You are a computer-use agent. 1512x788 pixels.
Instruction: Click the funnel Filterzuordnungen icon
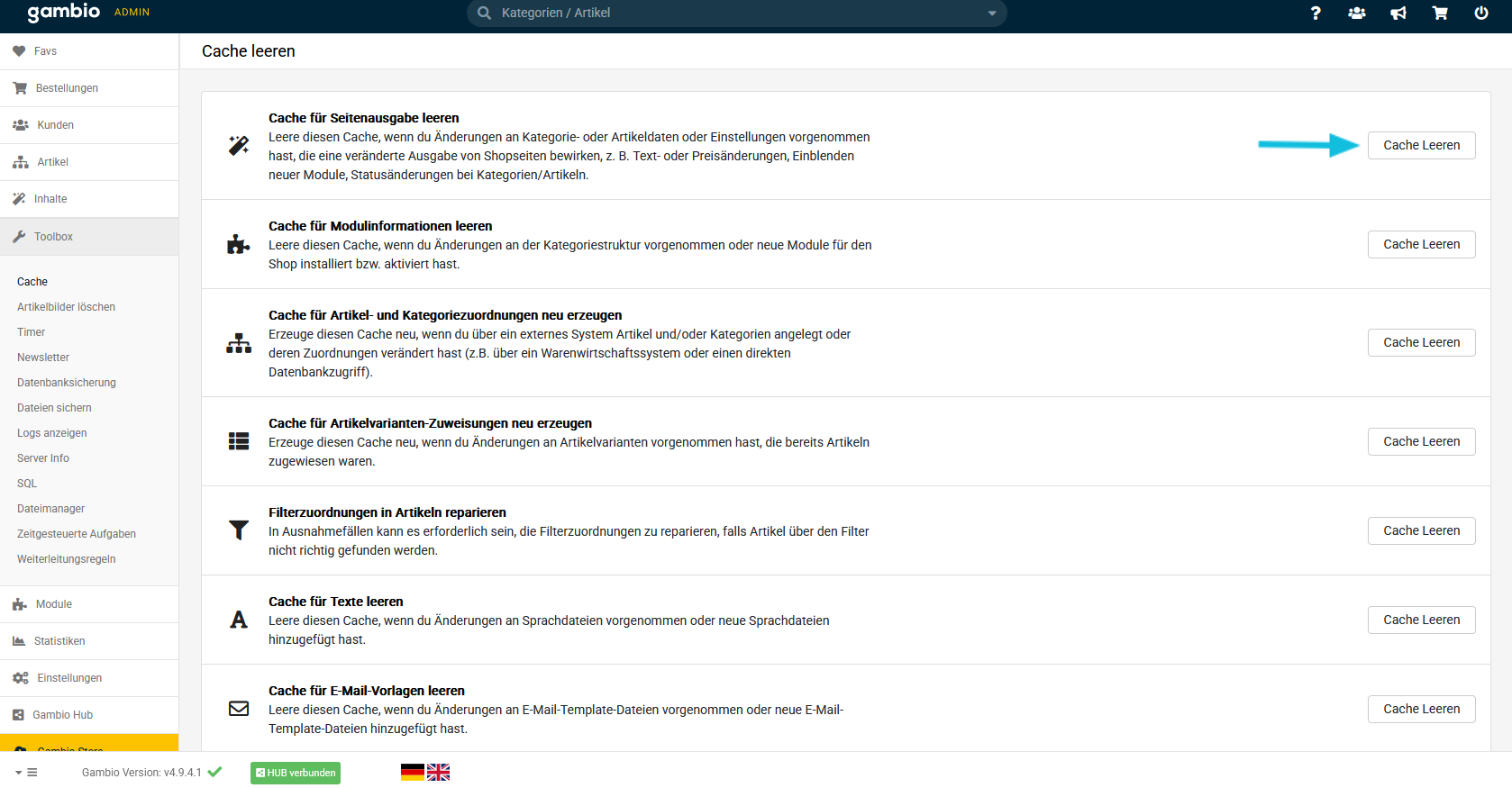click(239, 530)
